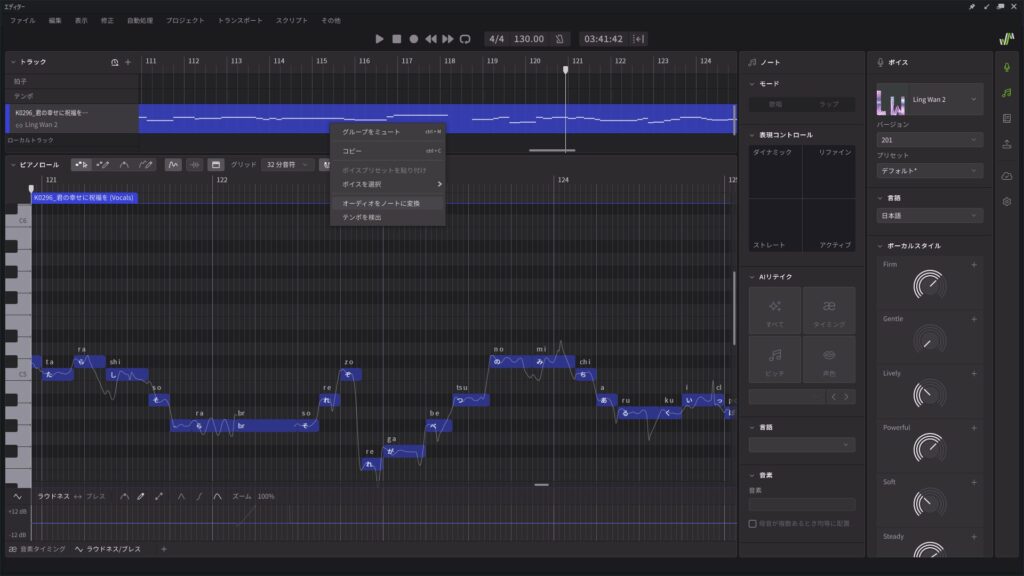Click the ピッチ AI retake button
The width and height of the screenshot is (1024, 576).
pos(775,361)
